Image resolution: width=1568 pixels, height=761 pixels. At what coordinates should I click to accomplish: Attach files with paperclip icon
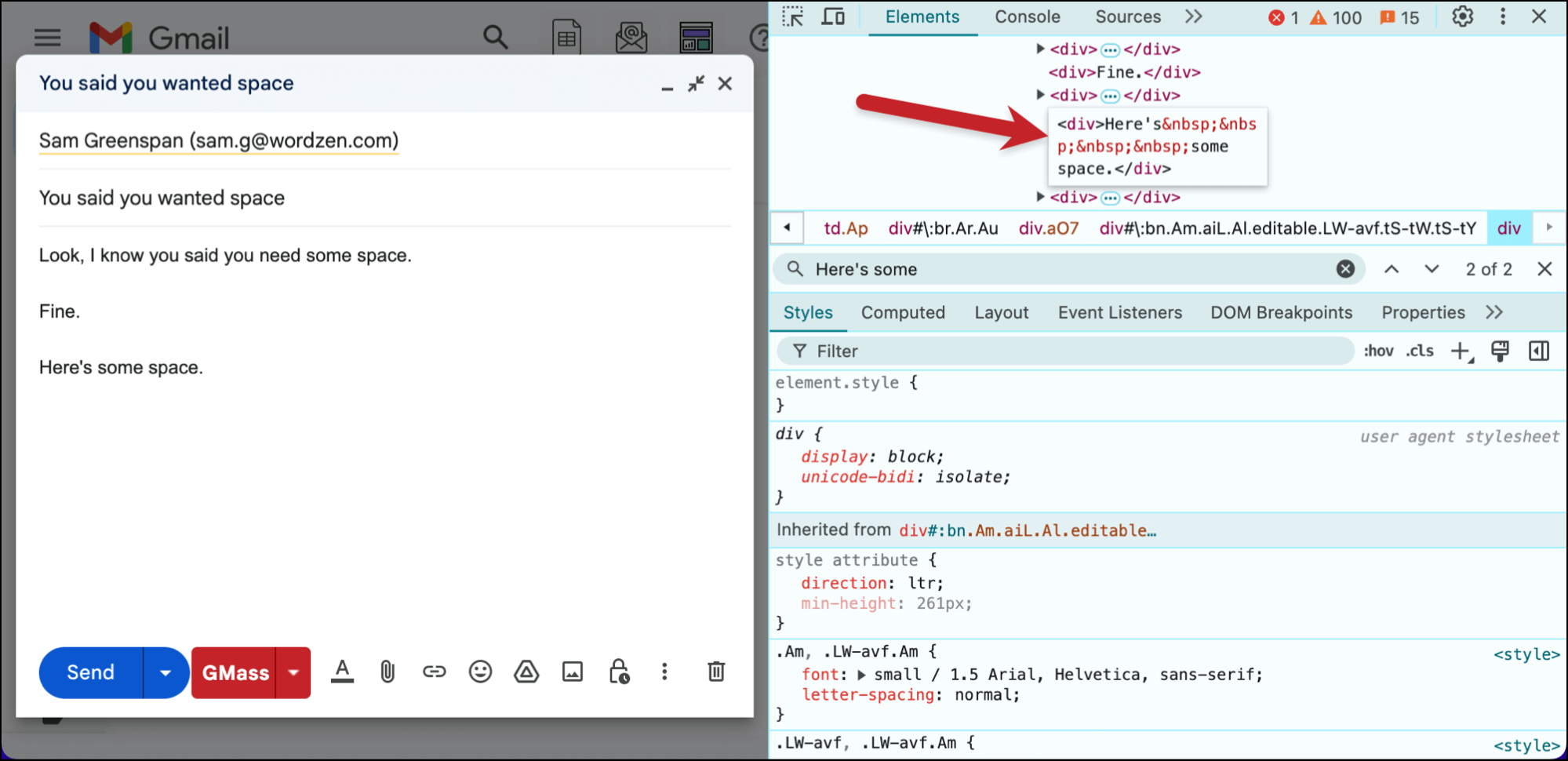click(x=387, y=672)
